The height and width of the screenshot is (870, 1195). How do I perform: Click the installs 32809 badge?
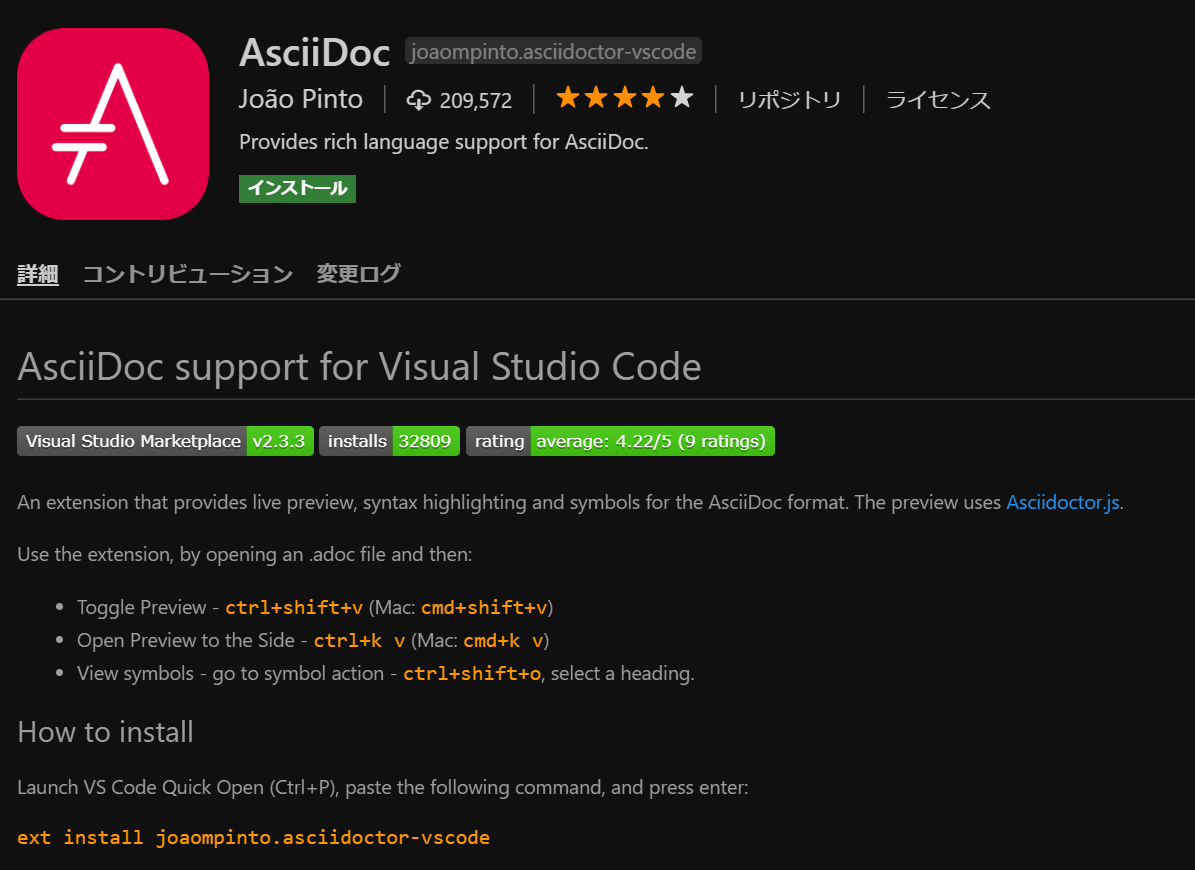tap(389, 441)
